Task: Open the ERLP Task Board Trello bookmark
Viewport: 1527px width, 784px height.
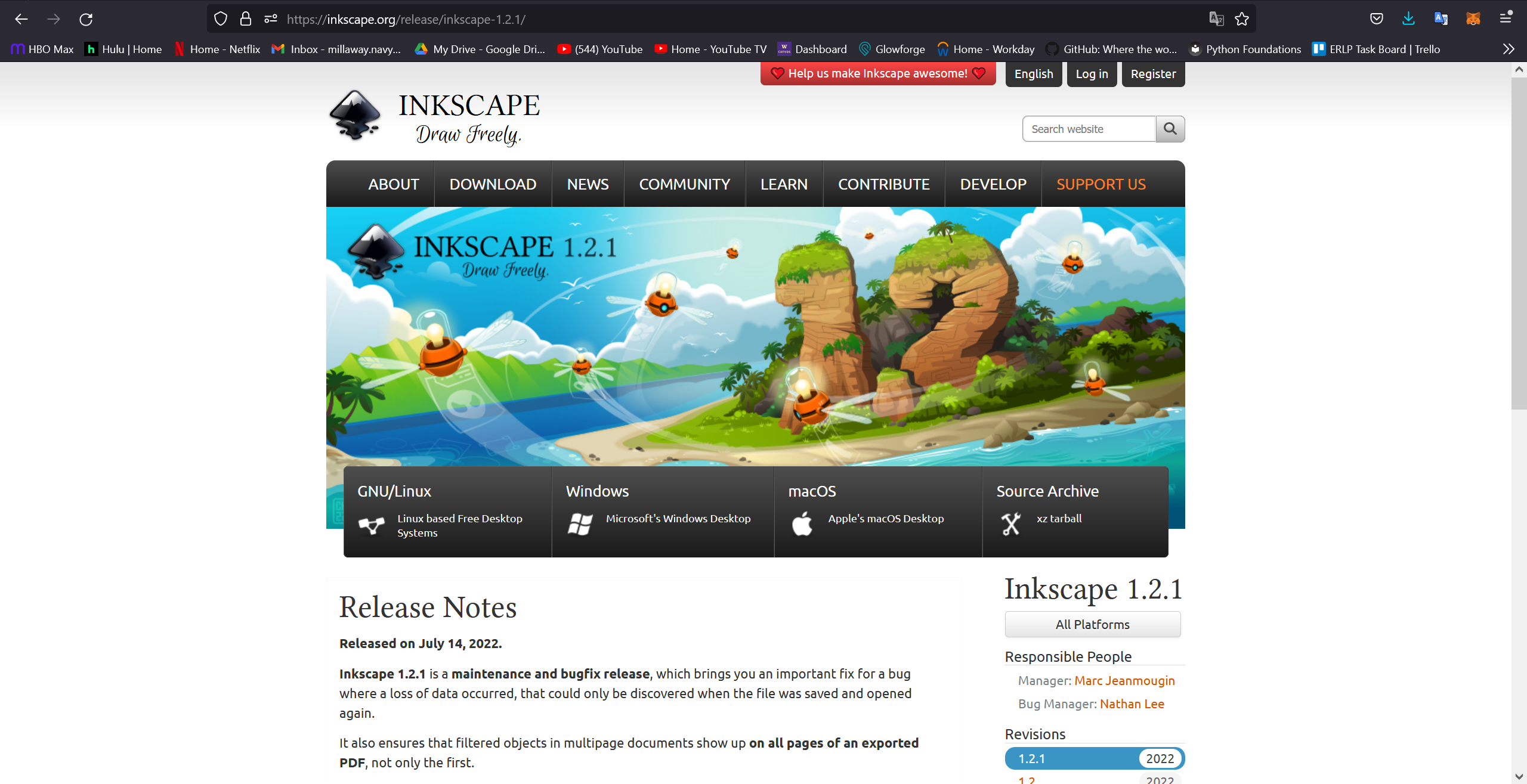Action: coord(1376,49)
